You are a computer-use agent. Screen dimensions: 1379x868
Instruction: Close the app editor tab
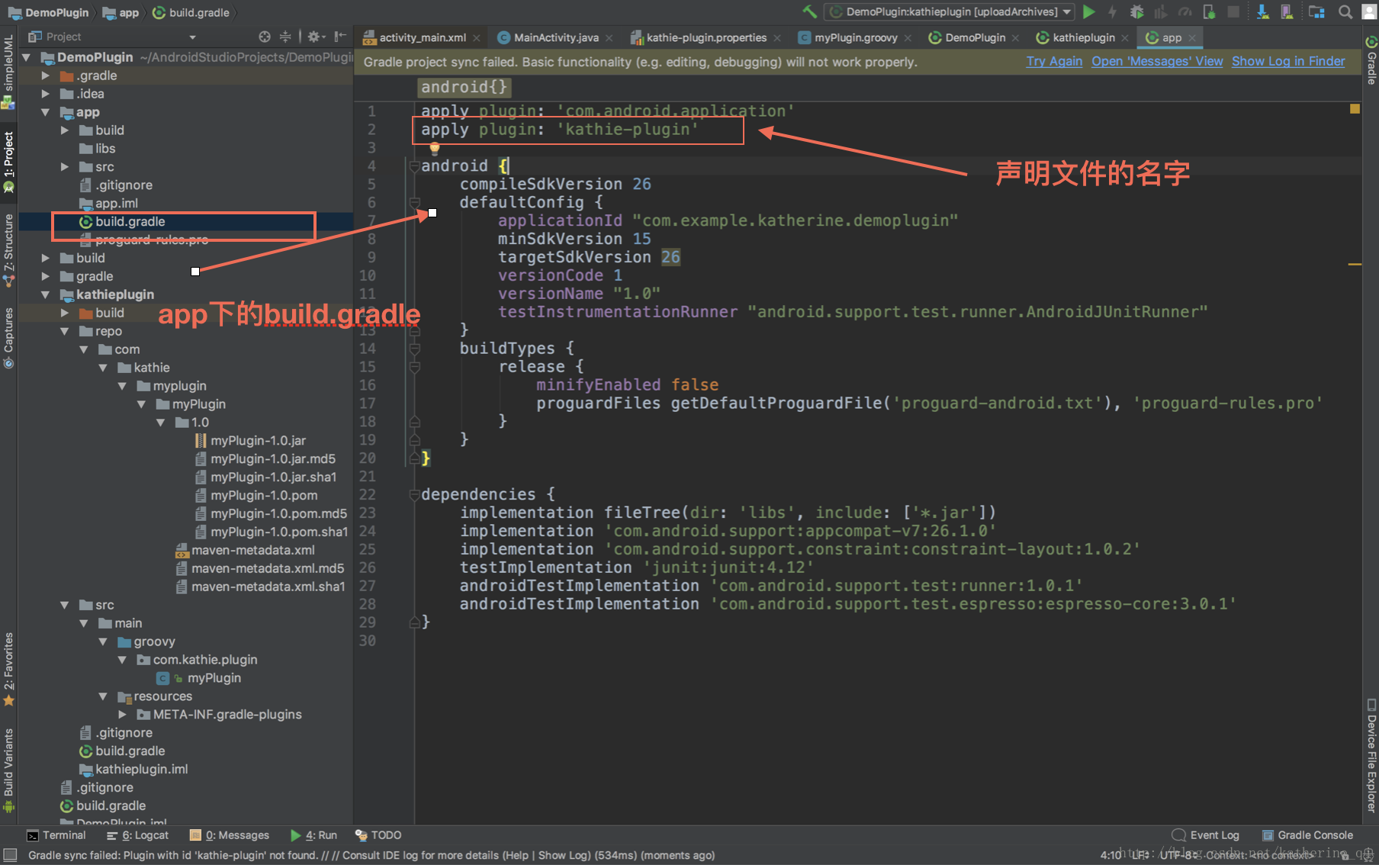coord(1191,37)
